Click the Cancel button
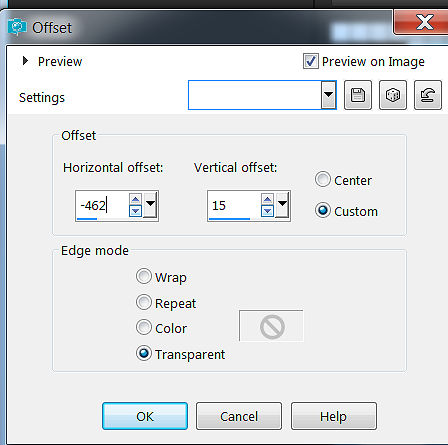This screenshot has width=448, height=445. (239, 416)
